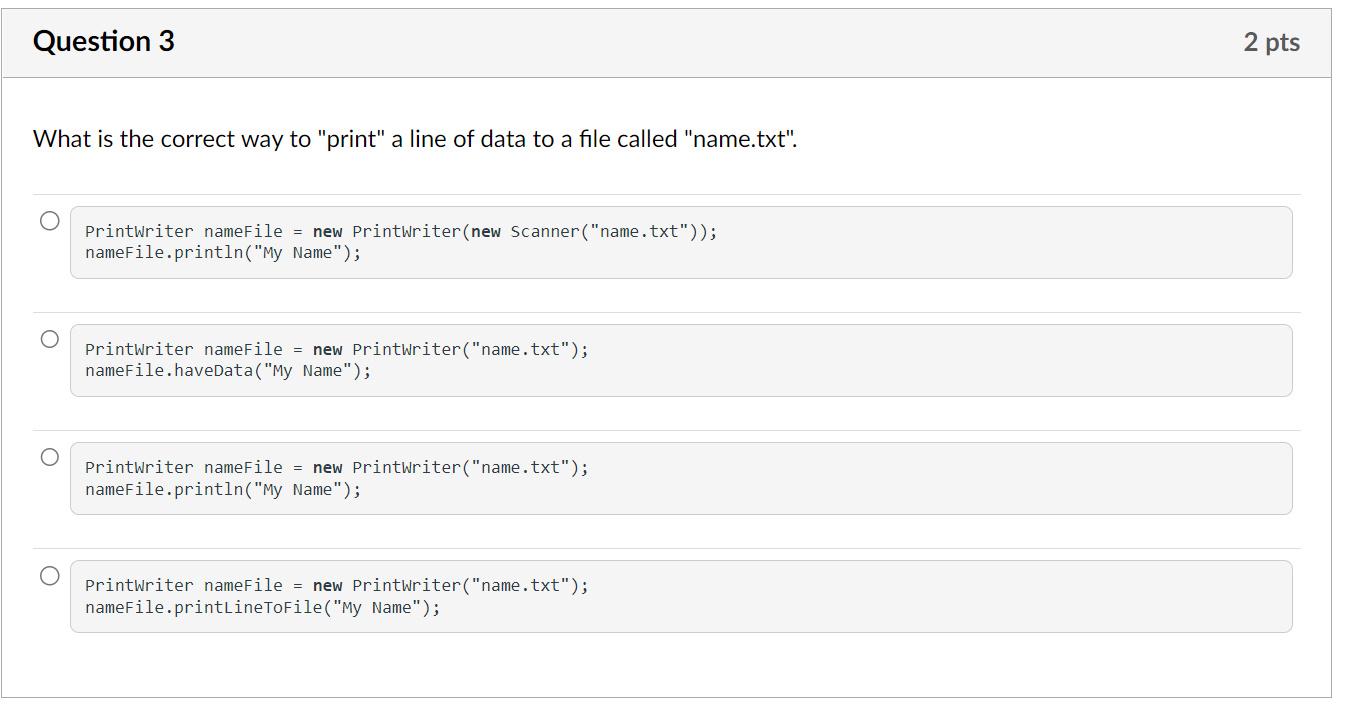
Task: Click the word Scanner in the first answer
Action: [544, 232]
